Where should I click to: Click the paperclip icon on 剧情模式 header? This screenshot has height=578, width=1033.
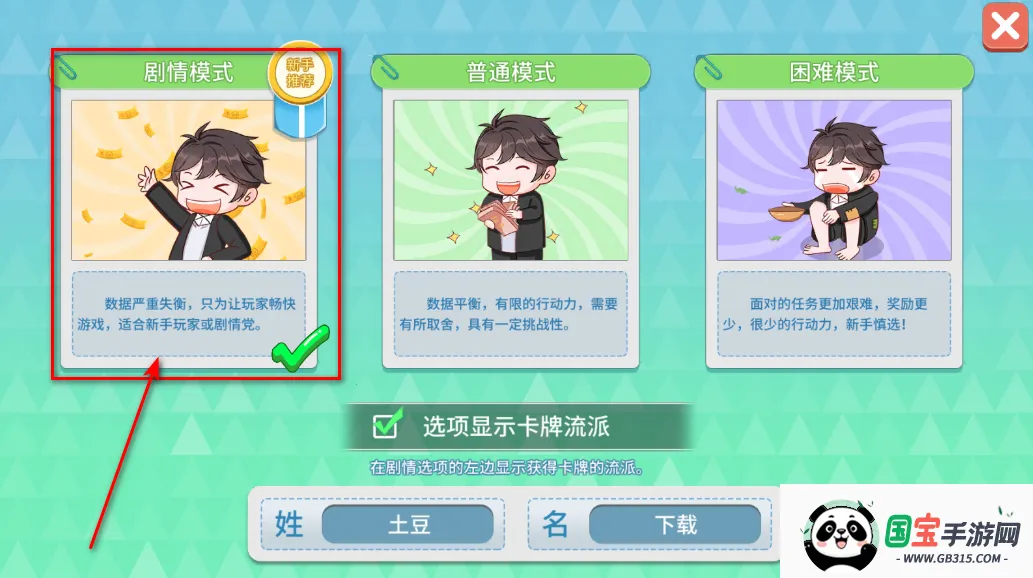click(x=66, y=68)
